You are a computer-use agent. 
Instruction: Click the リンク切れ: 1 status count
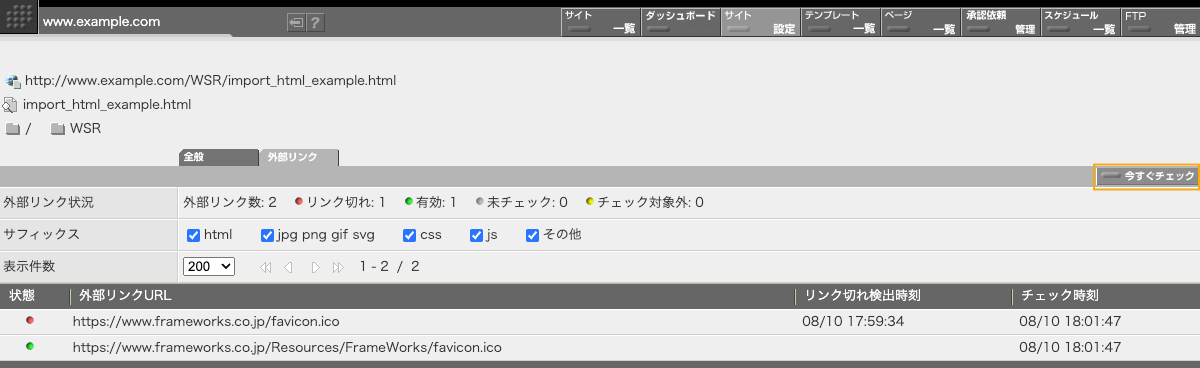click(340, 202)
